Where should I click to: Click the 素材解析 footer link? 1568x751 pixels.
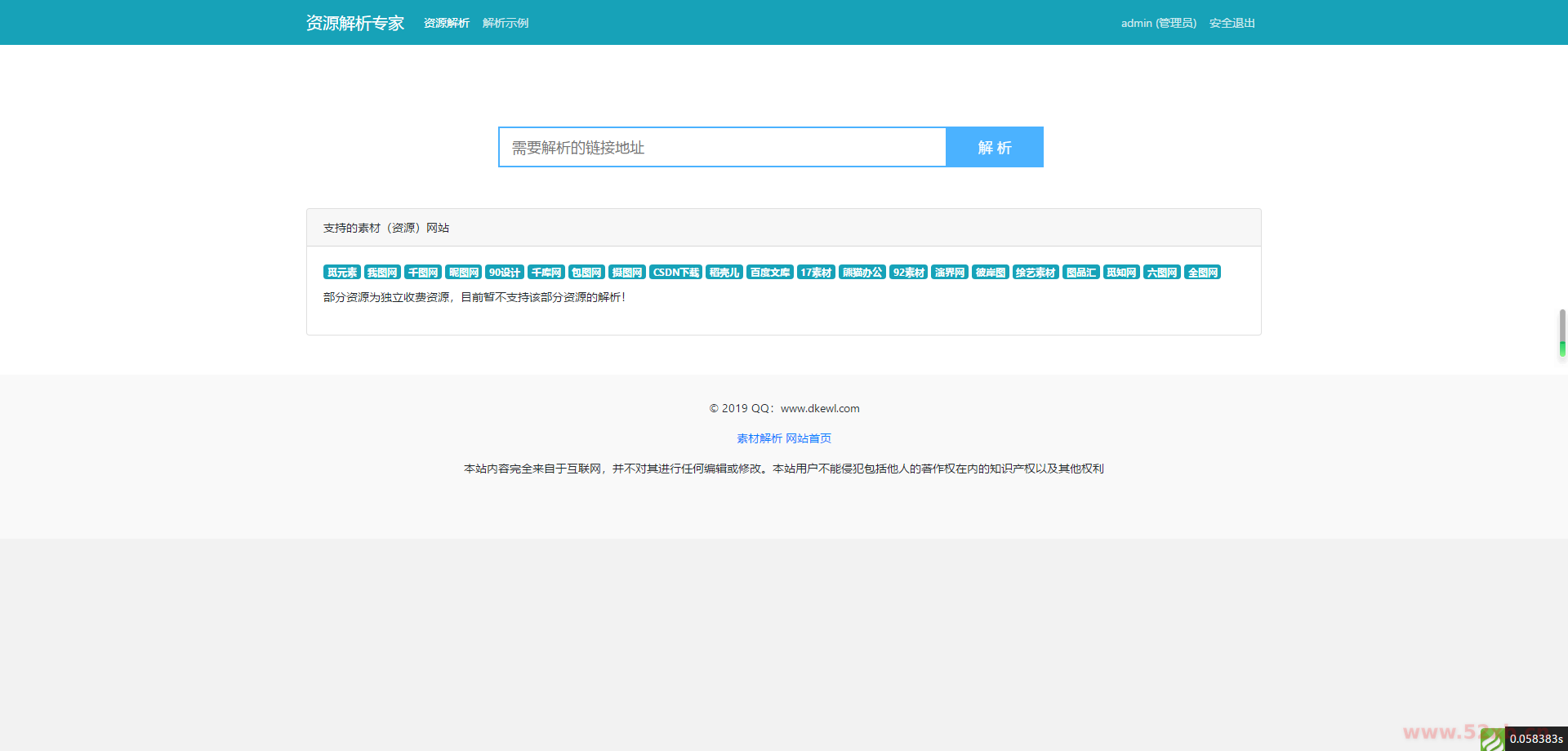[x=759, y=438]
